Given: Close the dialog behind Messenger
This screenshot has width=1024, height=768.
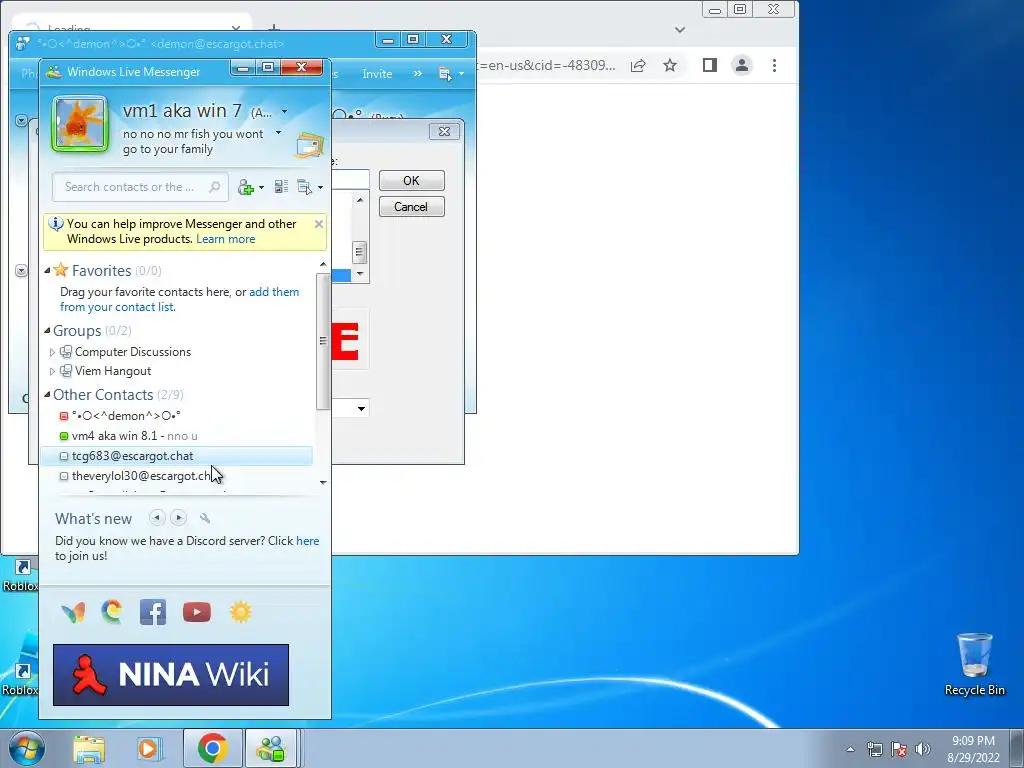Looking at the screenshot, I should (x=445, y=131).
